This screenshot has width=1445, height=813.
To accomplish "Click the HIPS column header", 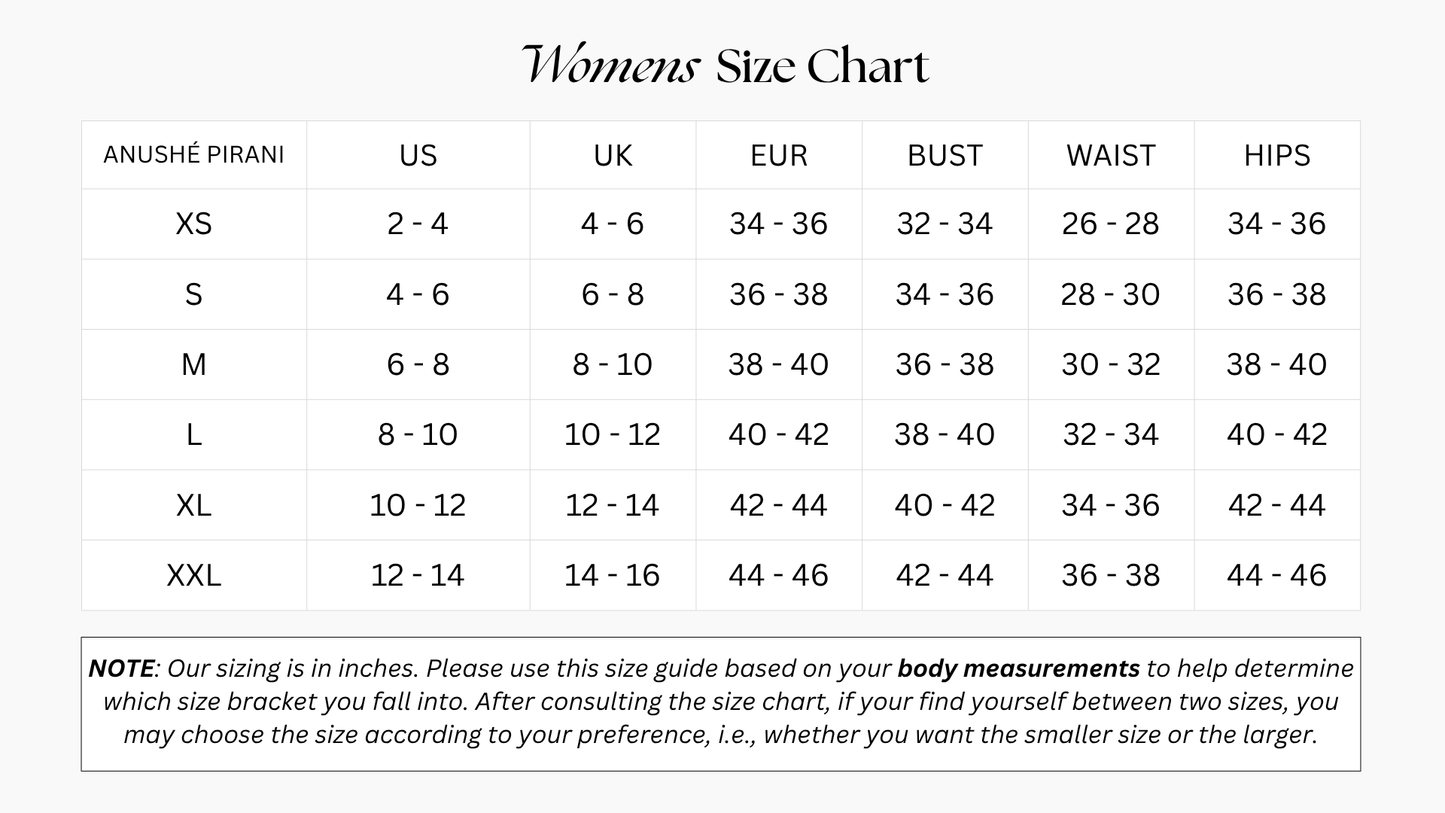I will 1277,155.
